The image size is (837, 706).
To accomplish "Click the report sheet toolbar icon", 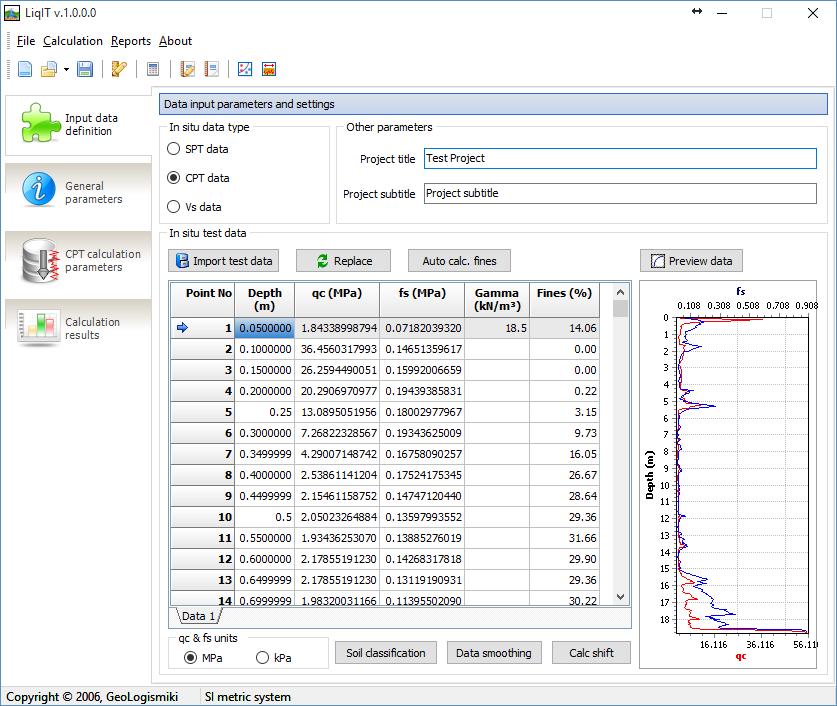I will pos(211,69).
